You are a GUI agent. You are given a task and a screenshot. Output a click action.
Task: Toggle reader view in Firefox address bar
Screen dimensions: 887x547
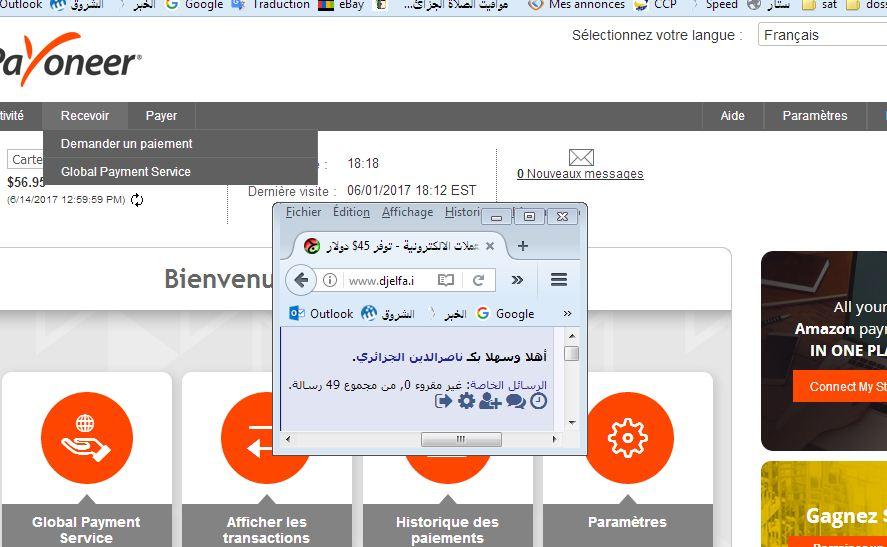coord(446,280)
